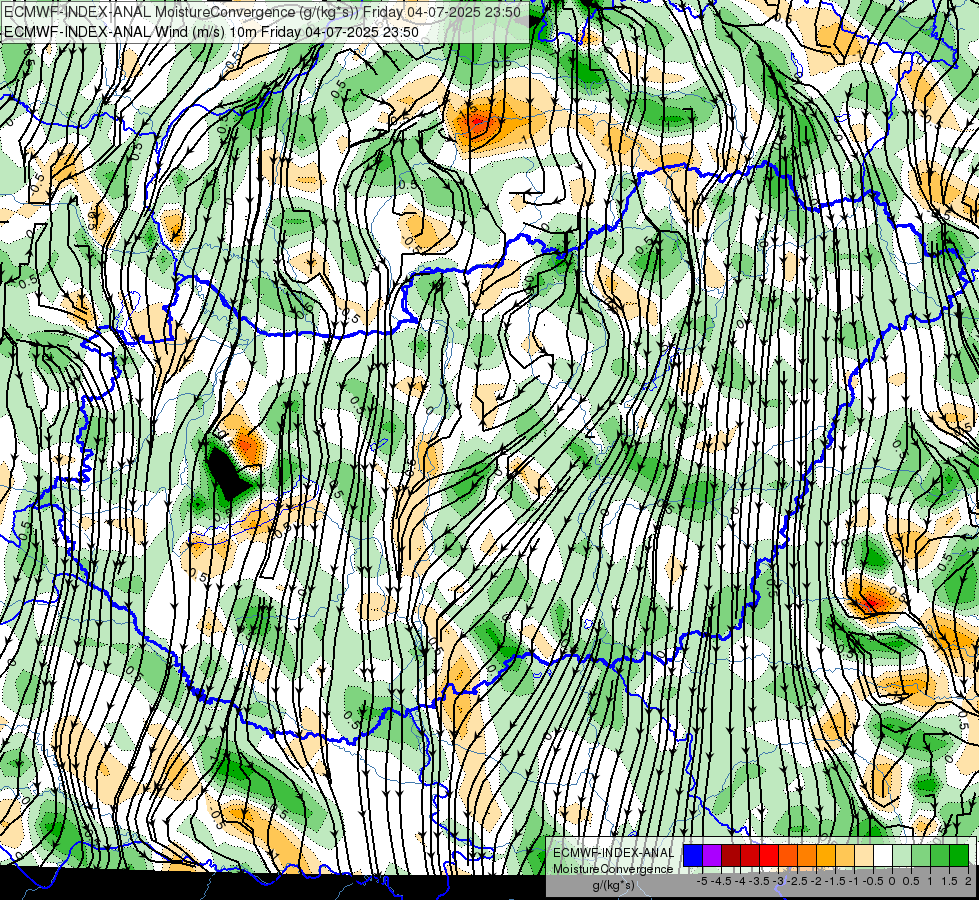Screen dimensions: 979x900
Task: Pick the darkest green swatch before 2
Action: coord(959,856)
